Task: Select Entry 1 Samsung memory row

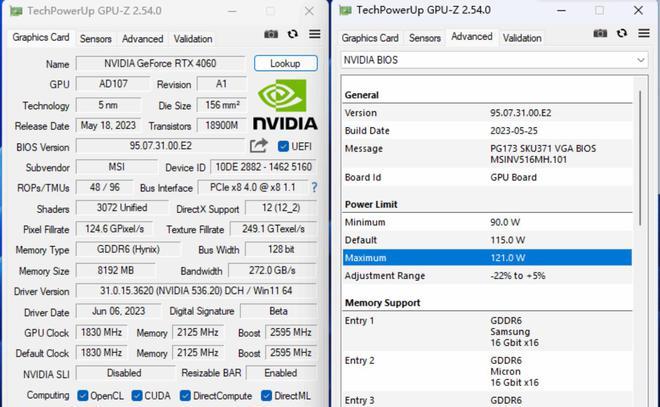Action: pyautogui.click(x=487, y=332)
